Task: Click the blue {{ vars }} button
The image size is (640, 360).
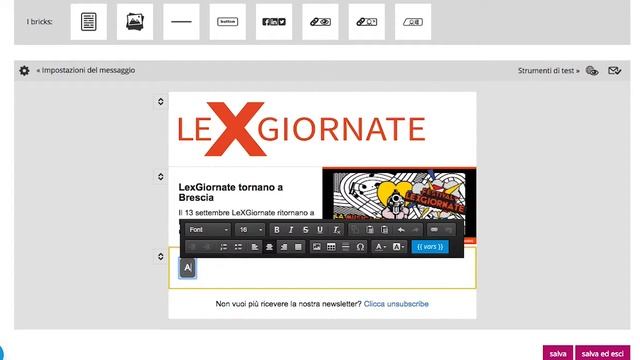Action: 430,247
